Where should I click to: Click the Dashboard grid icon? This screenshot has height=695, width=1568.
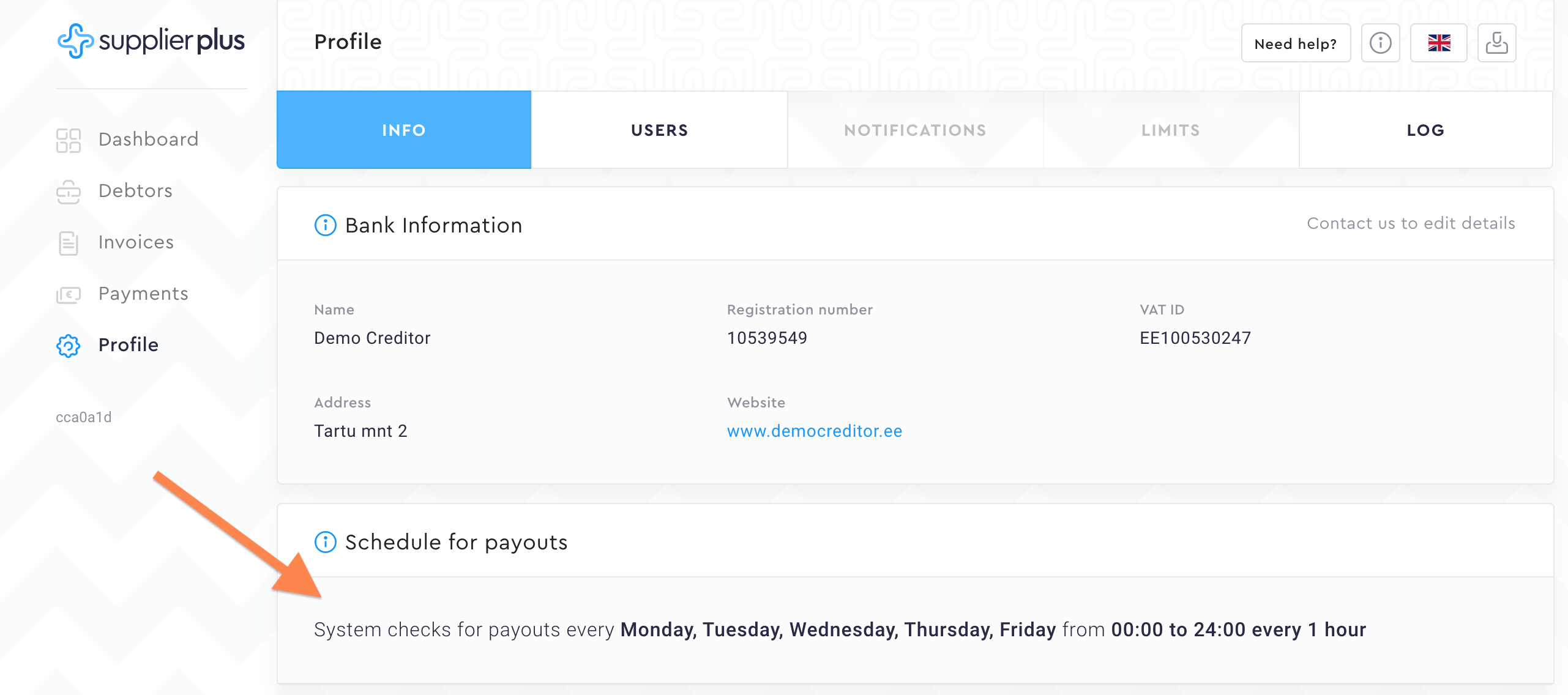coord(69,140)
